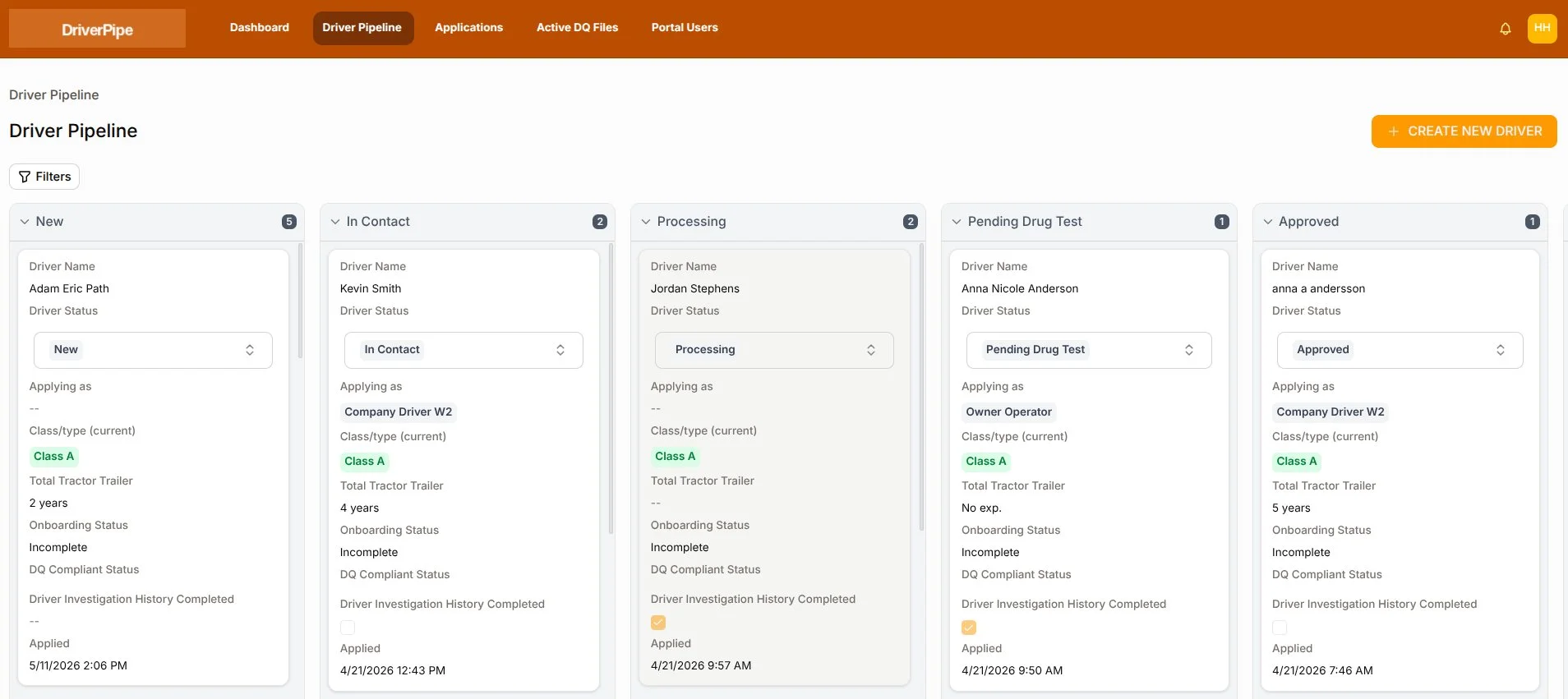Collapse the In Contact column
The width and height of the screenshot is (1568, 699).
(335, 222)
